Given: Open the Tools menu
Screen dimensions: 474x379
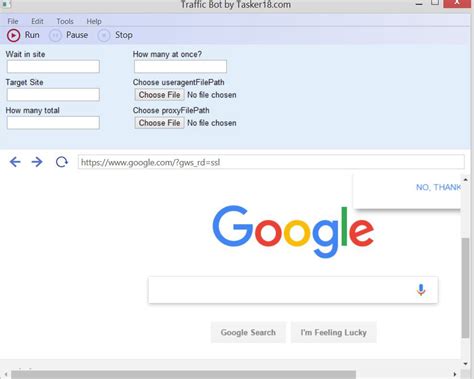Looking at the screenshot, I should point(65,21).
